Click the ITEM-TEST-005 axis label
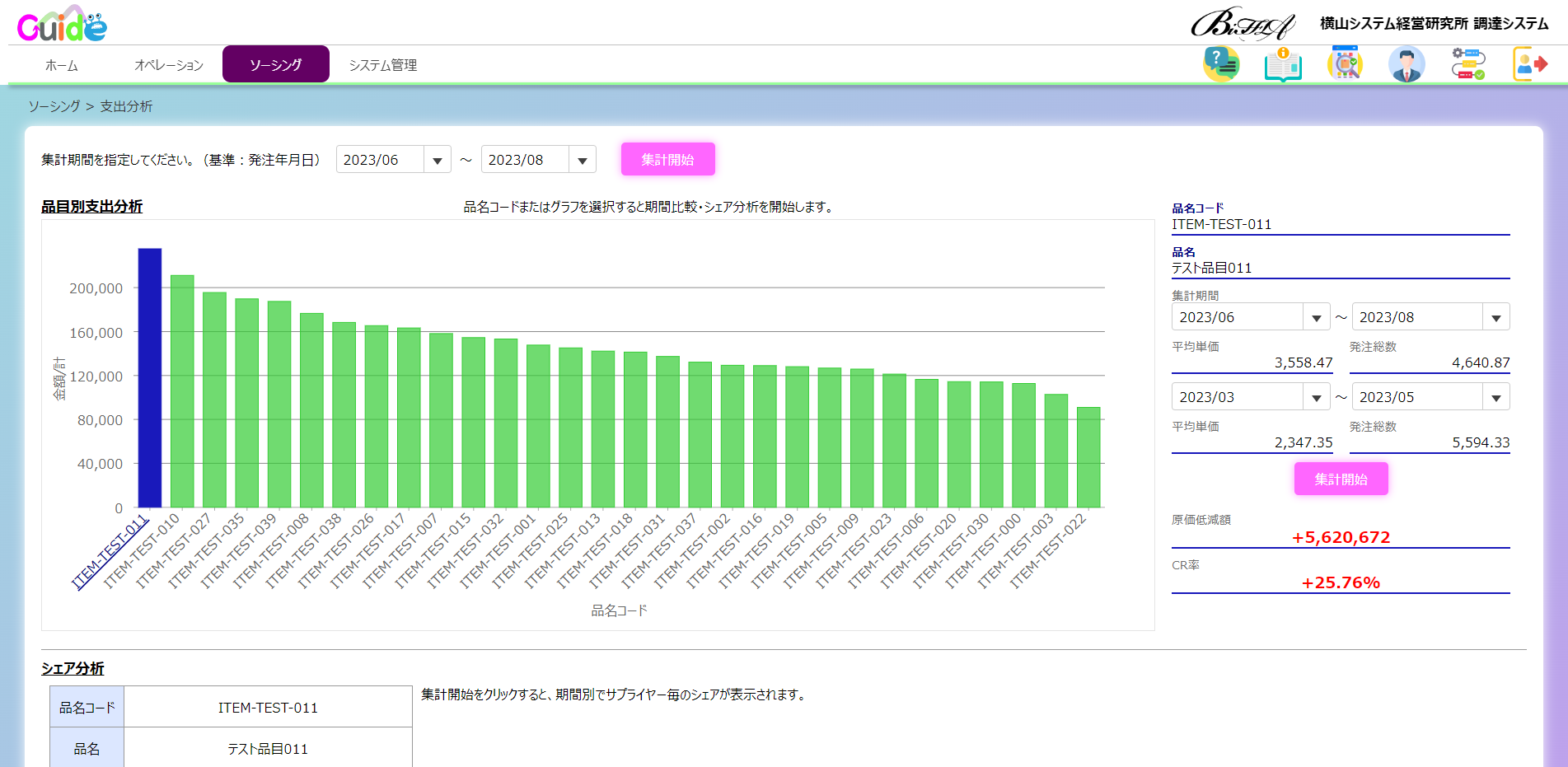Screen dimensions: 1568x767 789,551
